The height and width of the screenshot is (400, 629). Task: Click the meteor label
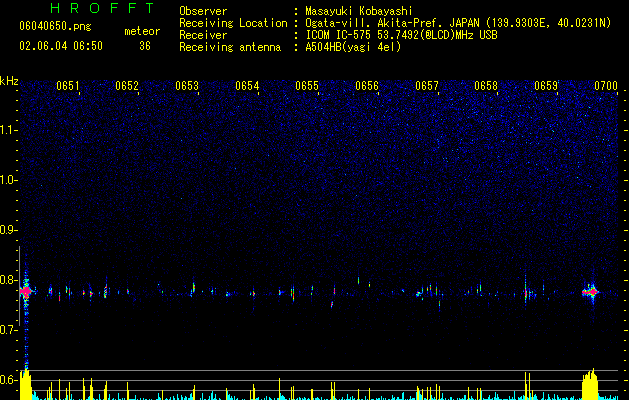pyautogui.click(x=142, y=31)
